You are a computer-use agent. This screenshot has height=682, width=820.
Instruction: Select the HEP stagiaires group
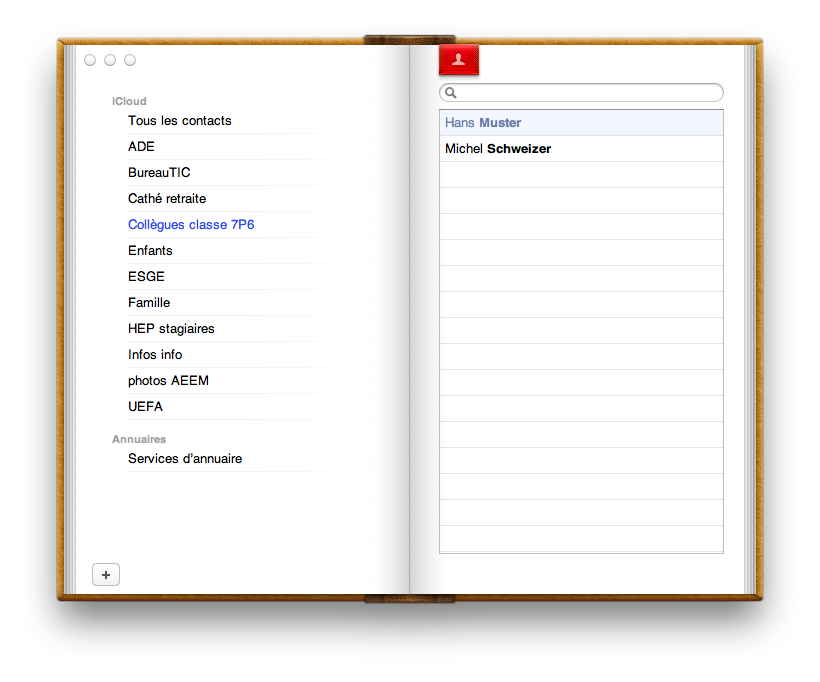pyautogui.click(x=171, y=329)
